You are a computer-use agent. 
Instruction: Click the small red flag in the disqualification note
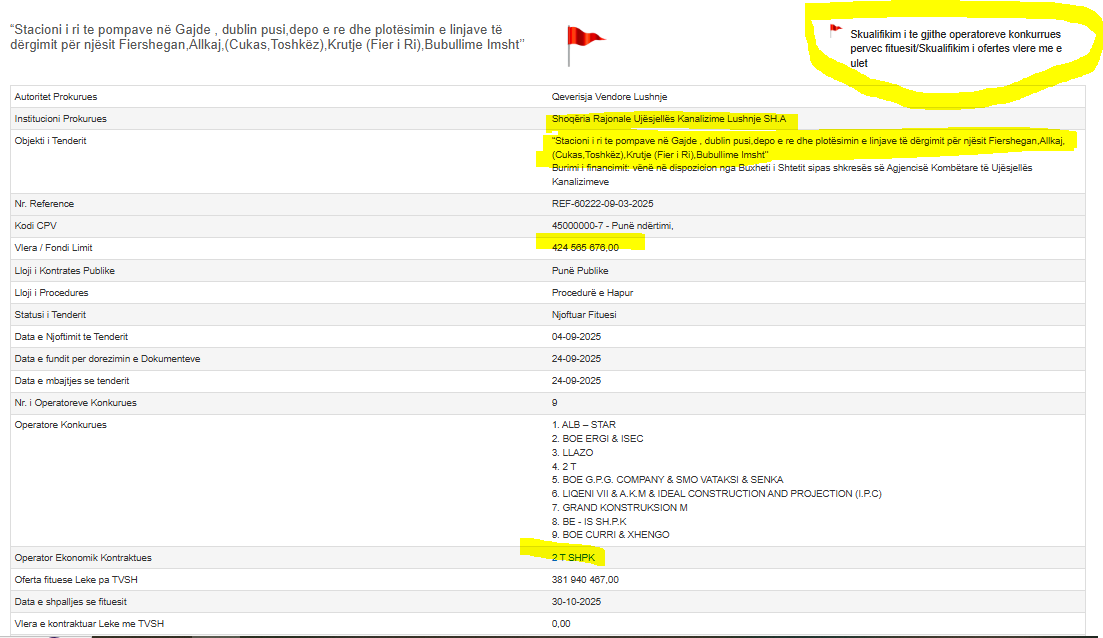tap(835, 30)
